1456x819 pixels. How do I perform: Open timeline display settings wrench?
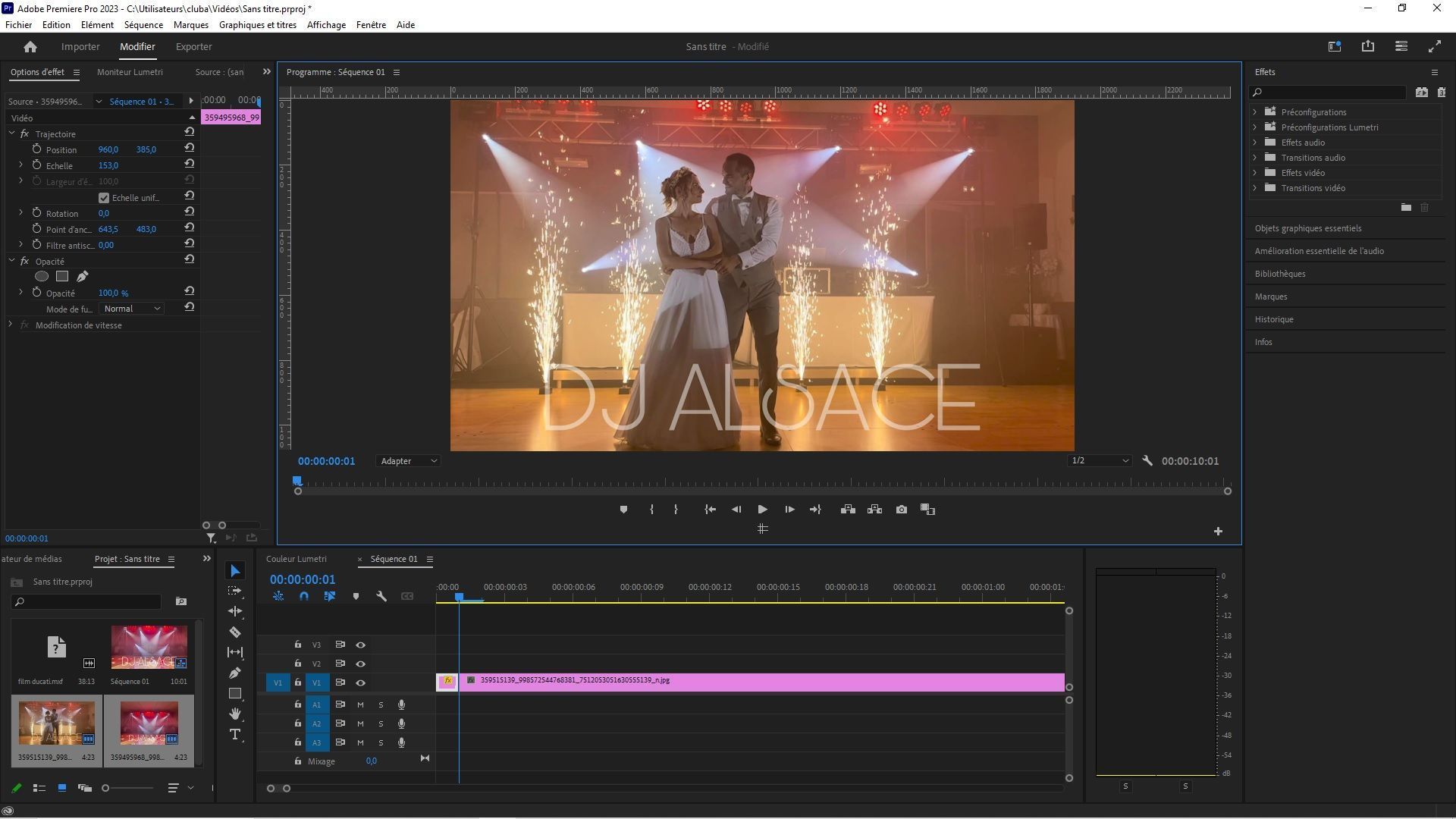381,597
